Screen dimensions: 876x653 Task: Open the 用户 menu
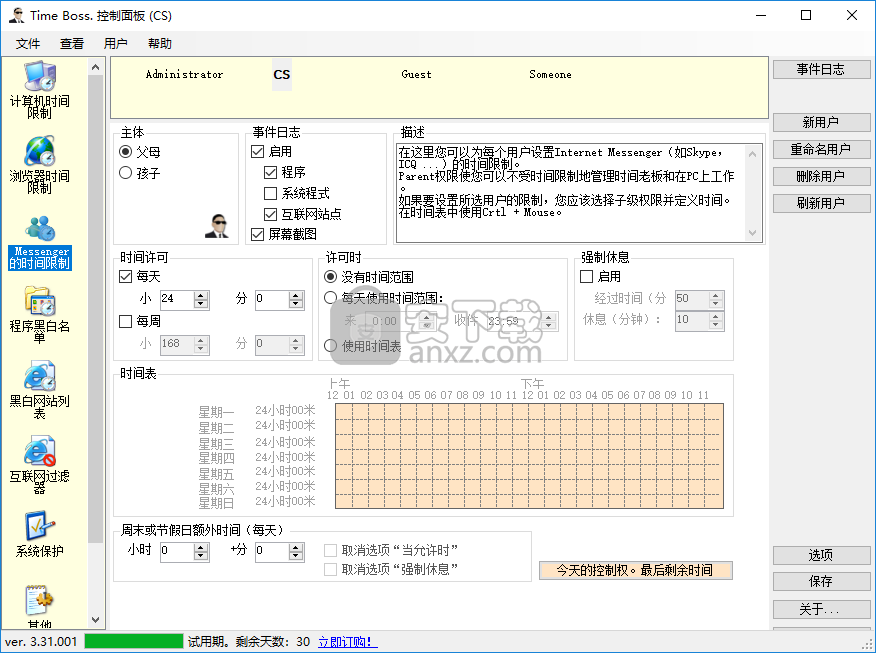(x=116, y=44)
